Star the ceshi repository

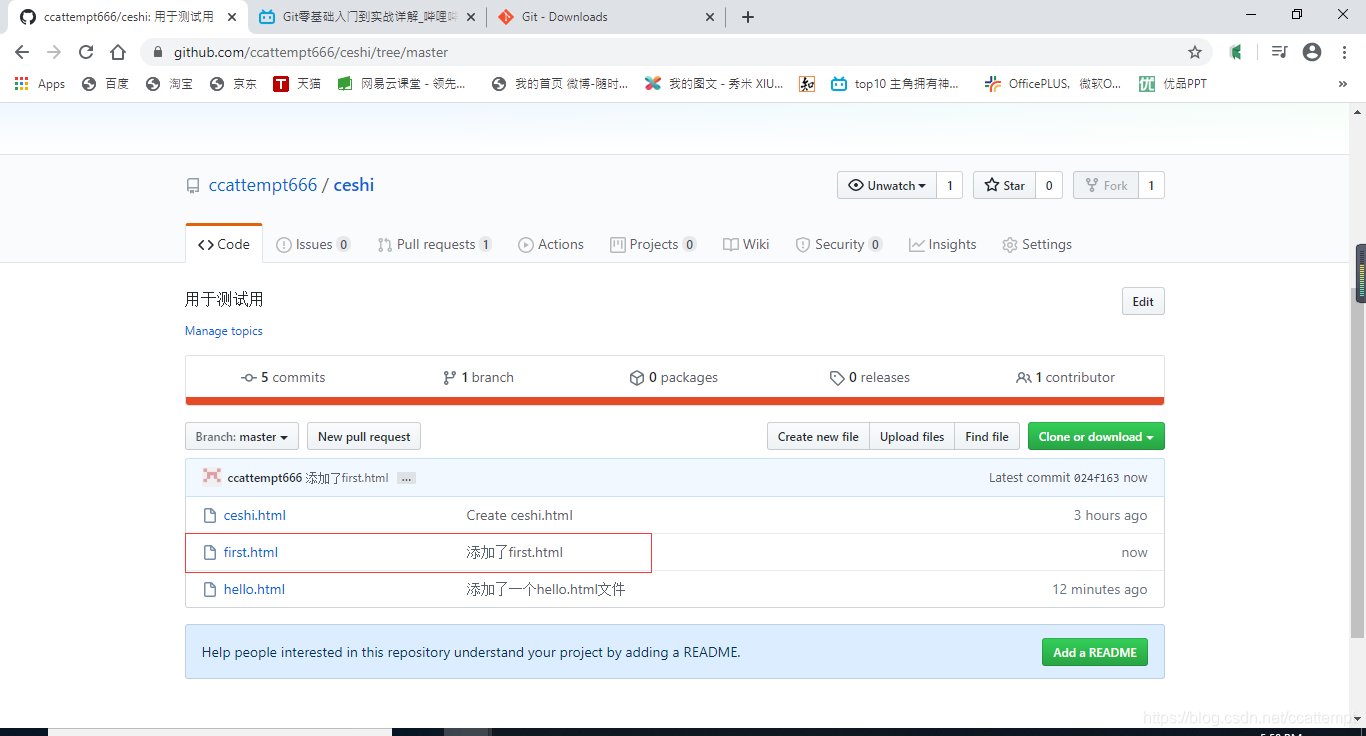click(1004, 185)
